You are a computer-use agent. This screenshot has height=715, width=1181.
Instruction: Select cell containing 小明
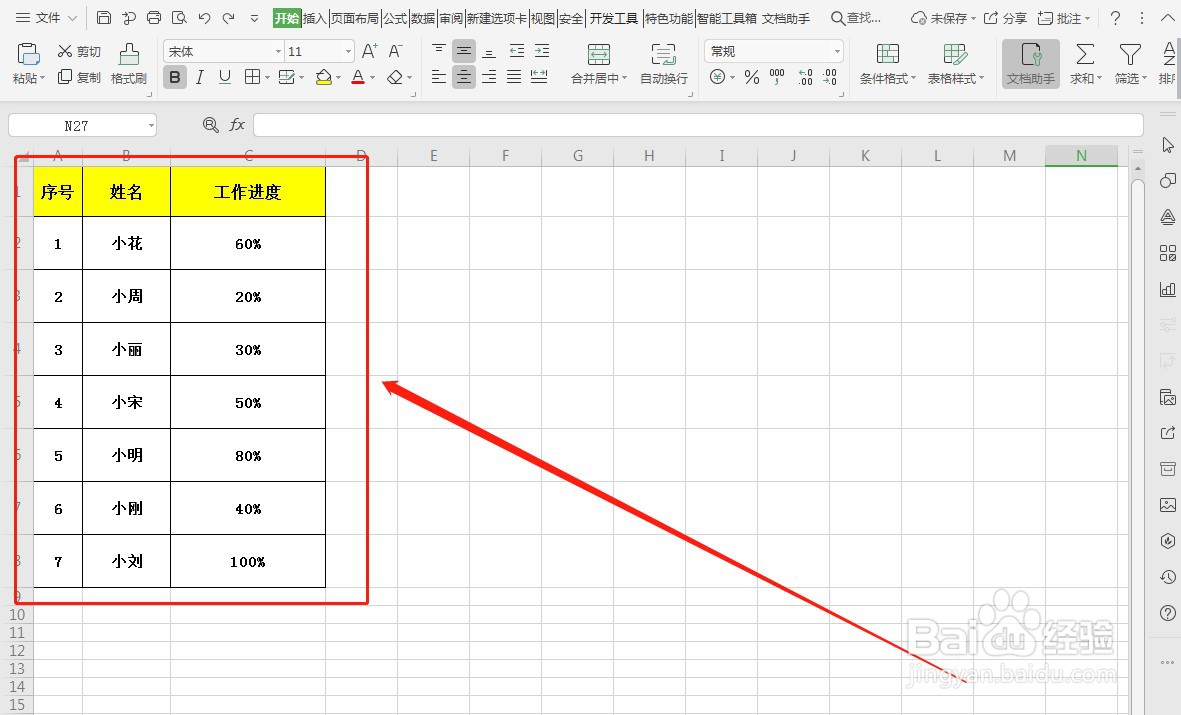click(x=127, y=455)
